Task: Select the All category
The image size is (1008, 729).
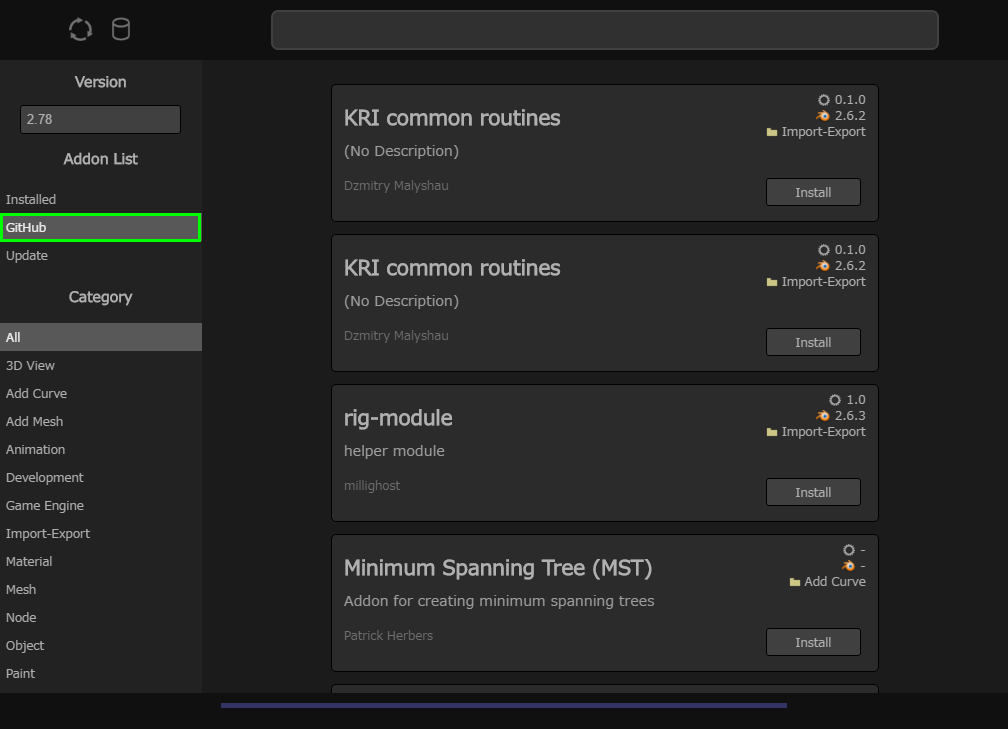Action: coord(101,337)
